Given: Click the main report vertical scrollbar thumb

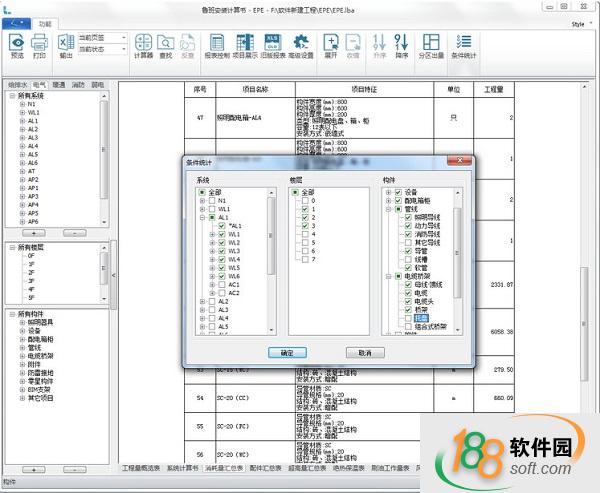Looking at the screenshot, I should coord(584,323).
